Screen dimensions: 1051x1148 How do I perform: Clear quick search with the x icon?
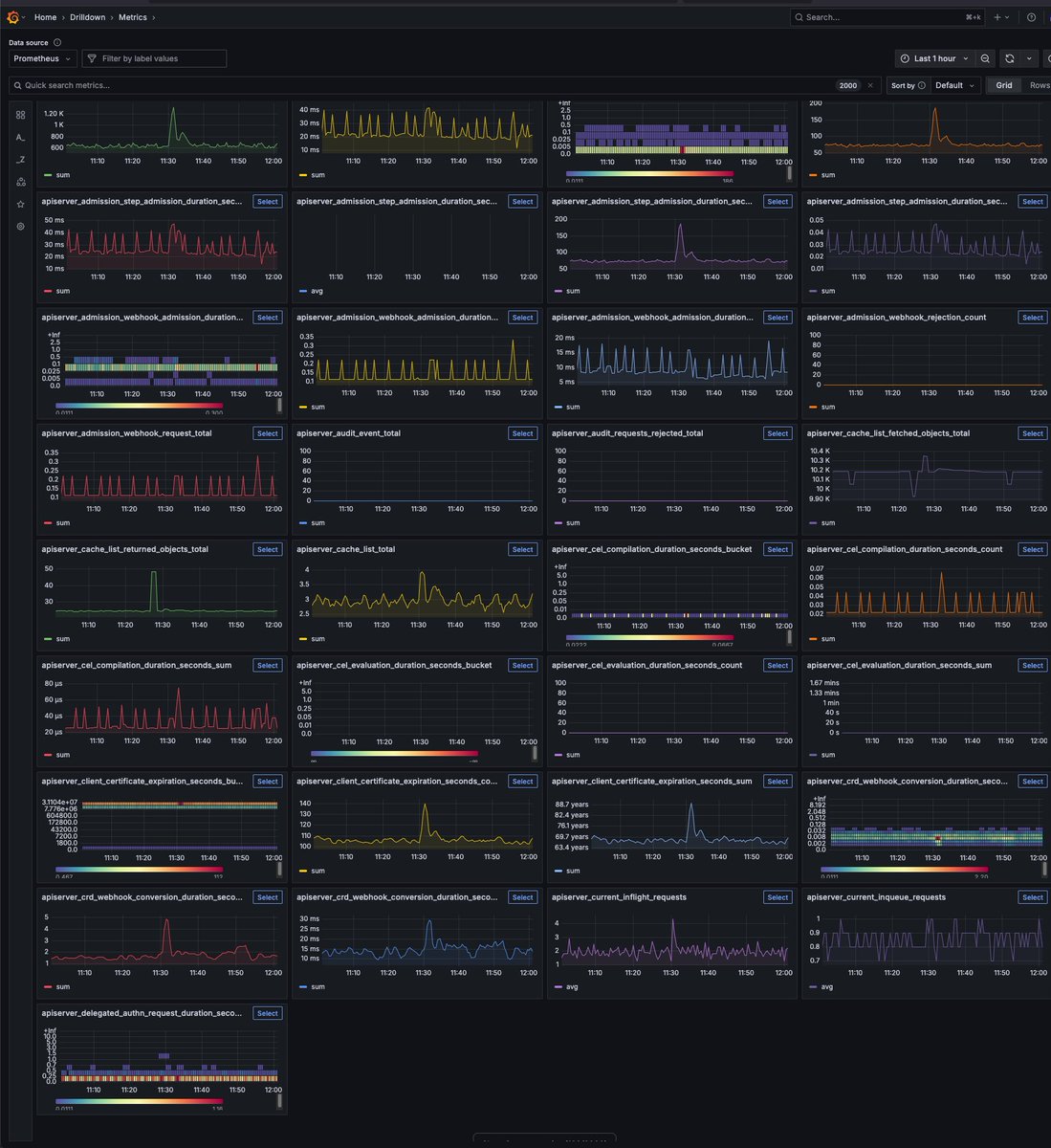click(x=870, y=85)
